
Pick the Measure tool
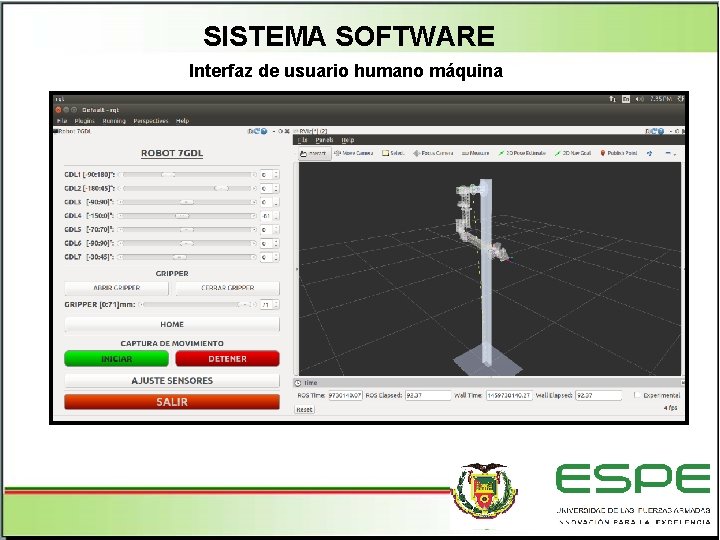[x=475, y=153]
